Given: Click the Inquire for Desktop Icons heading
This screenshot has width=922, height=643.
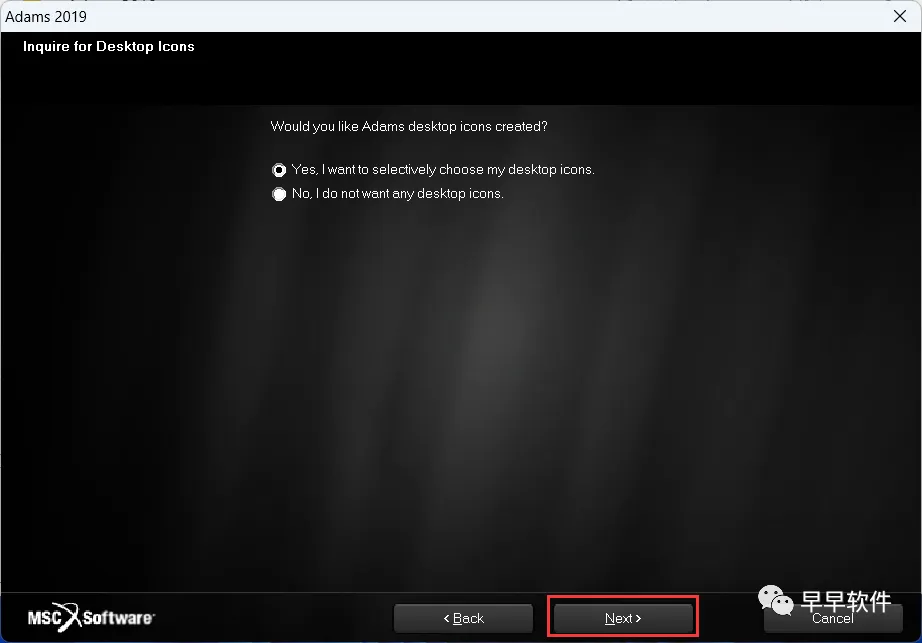Looking at the screenshot, I should (109, 46).
